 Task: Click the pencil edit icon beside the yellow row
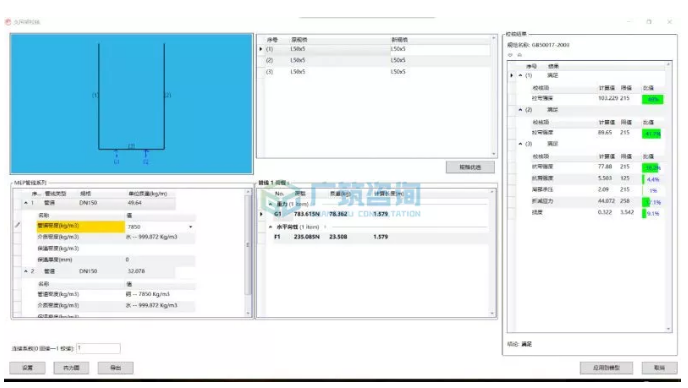18,225
